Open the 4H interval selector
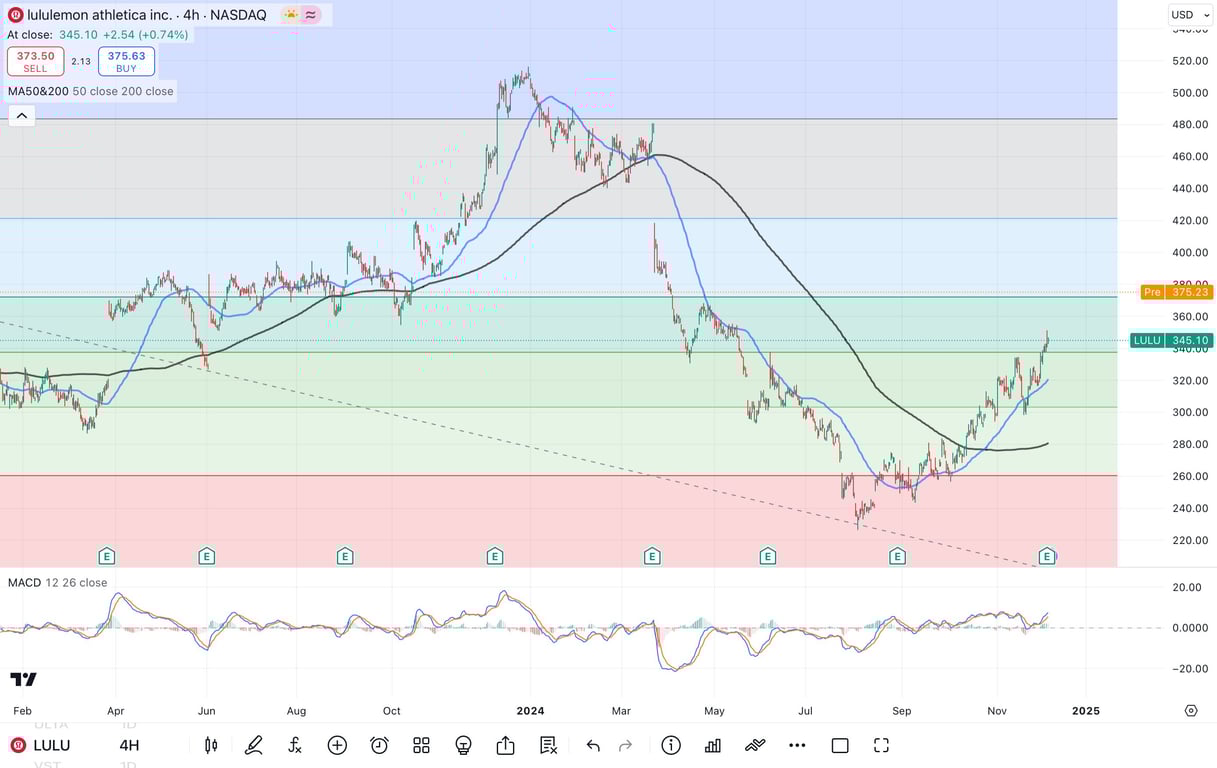This screenshot has width=1217, height=768. pyautogui.click(x=129, y=745)
